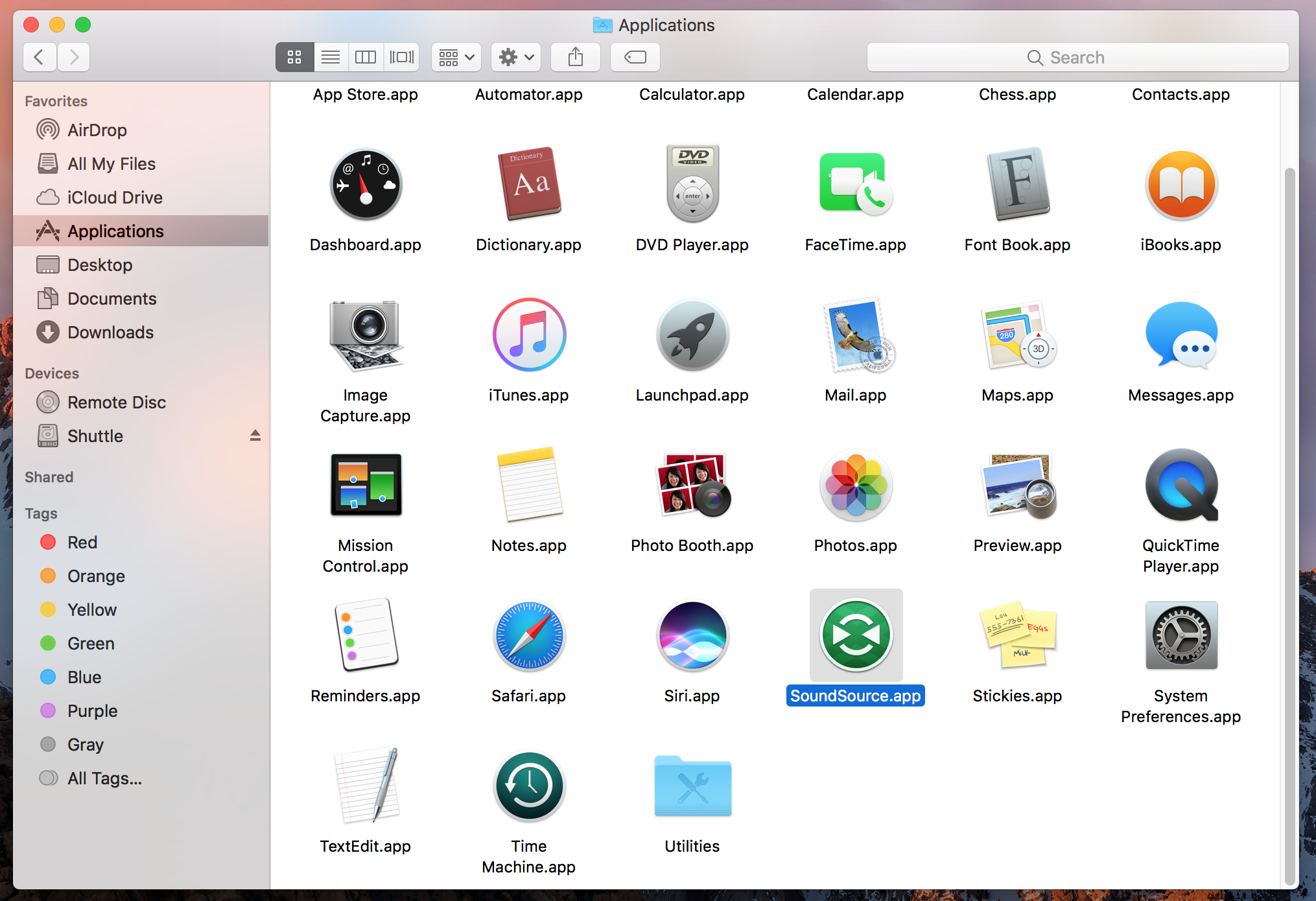Open AirDrop in the sidebar
This screenshot has width=1316, height=901.
tap(141, 130)
